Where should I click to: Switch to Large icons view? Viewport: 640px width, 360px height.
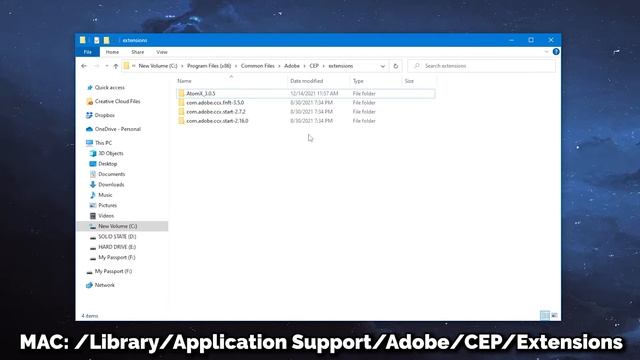[x=554, y=315]
